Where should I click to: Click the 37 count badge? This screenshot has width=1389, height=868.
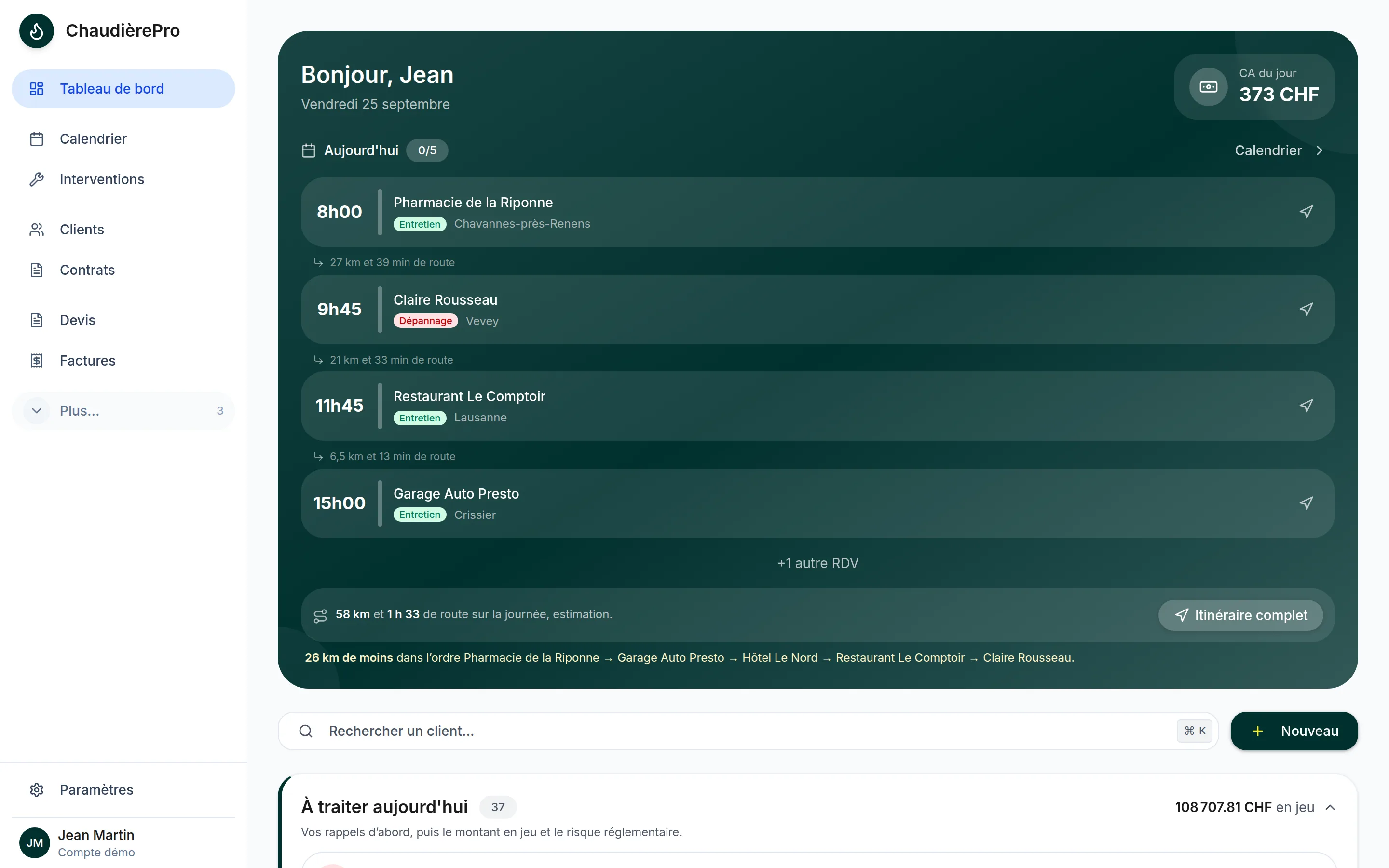[498, 807]
